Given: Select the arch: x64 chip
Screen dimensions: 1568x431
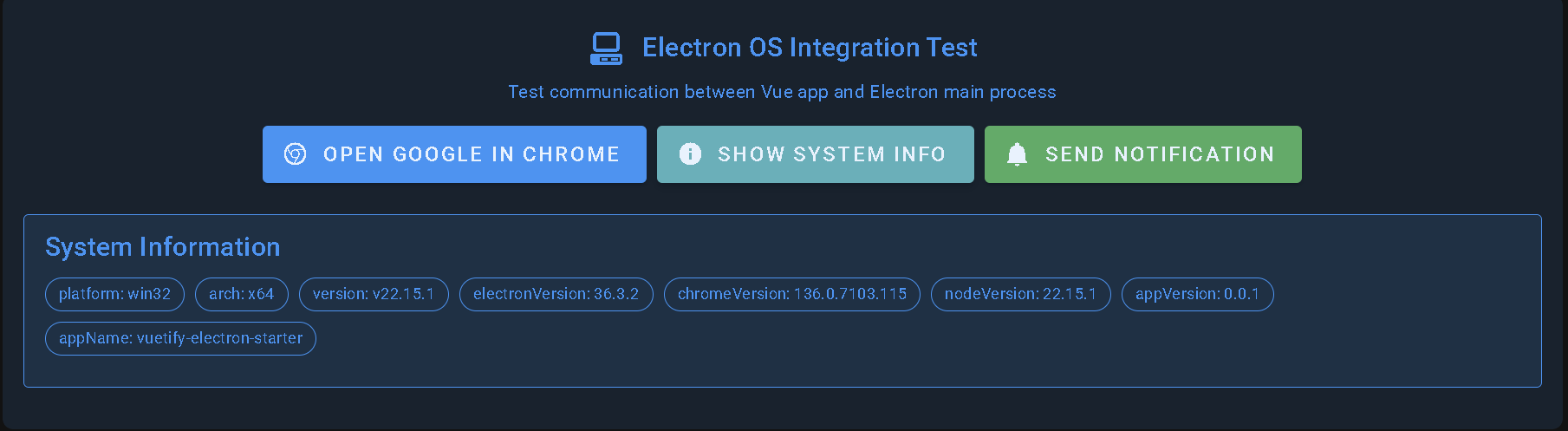Looking at the screenshot, I should pyautogui.click(x=241, y=294).
